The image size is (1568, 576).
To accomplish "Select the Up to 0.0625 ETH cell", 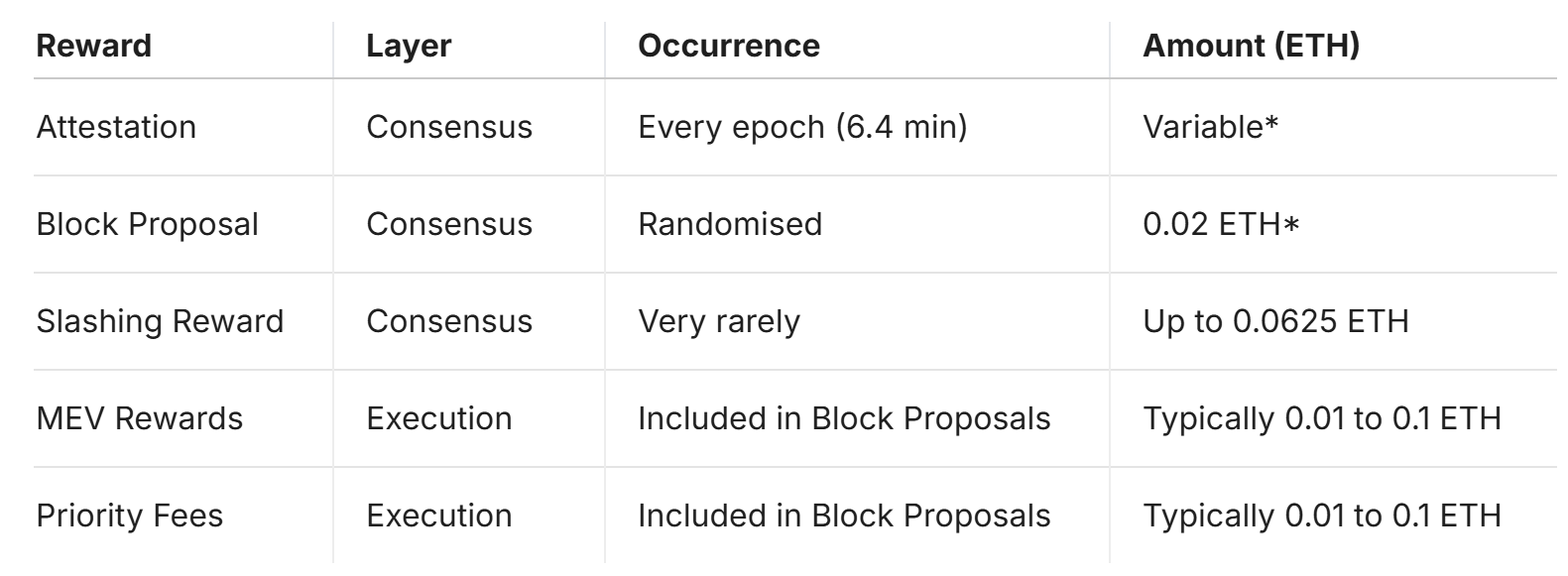I will pyautogui.click(x=1275, y=322).
